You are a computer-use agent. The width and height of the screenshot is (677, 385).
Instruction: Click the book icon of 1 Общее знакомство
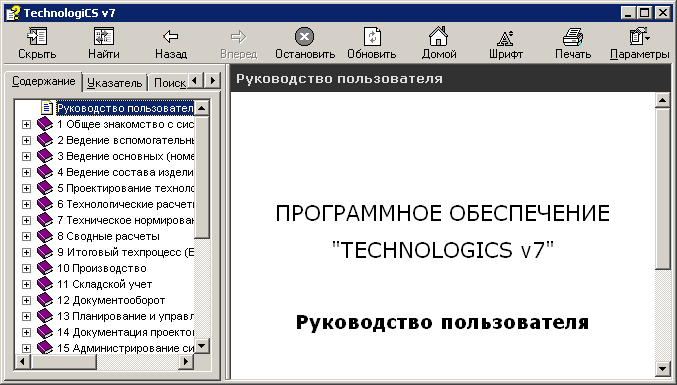coord(44,124)
